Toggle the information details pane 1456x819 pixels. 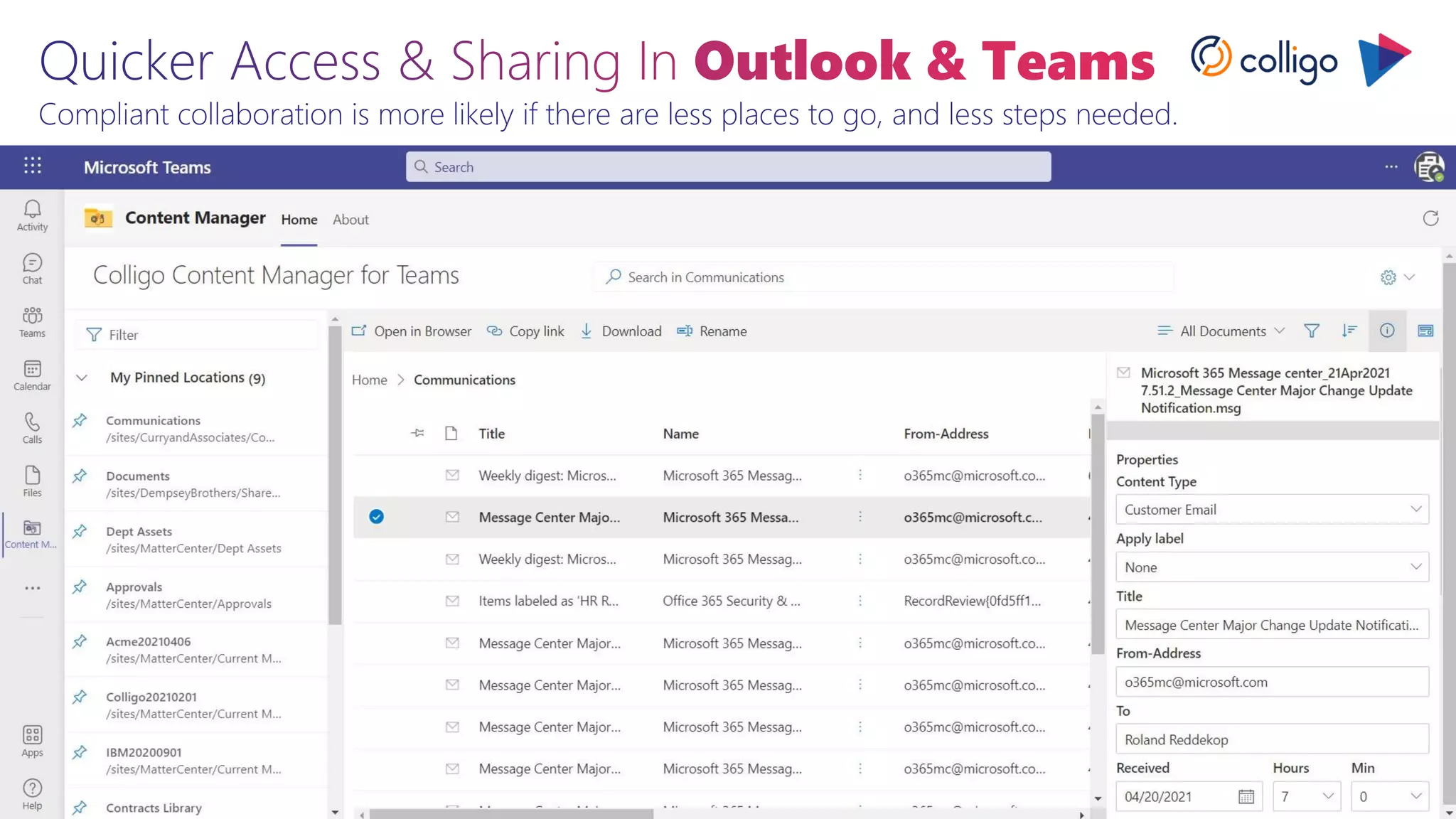point(1387,331)
